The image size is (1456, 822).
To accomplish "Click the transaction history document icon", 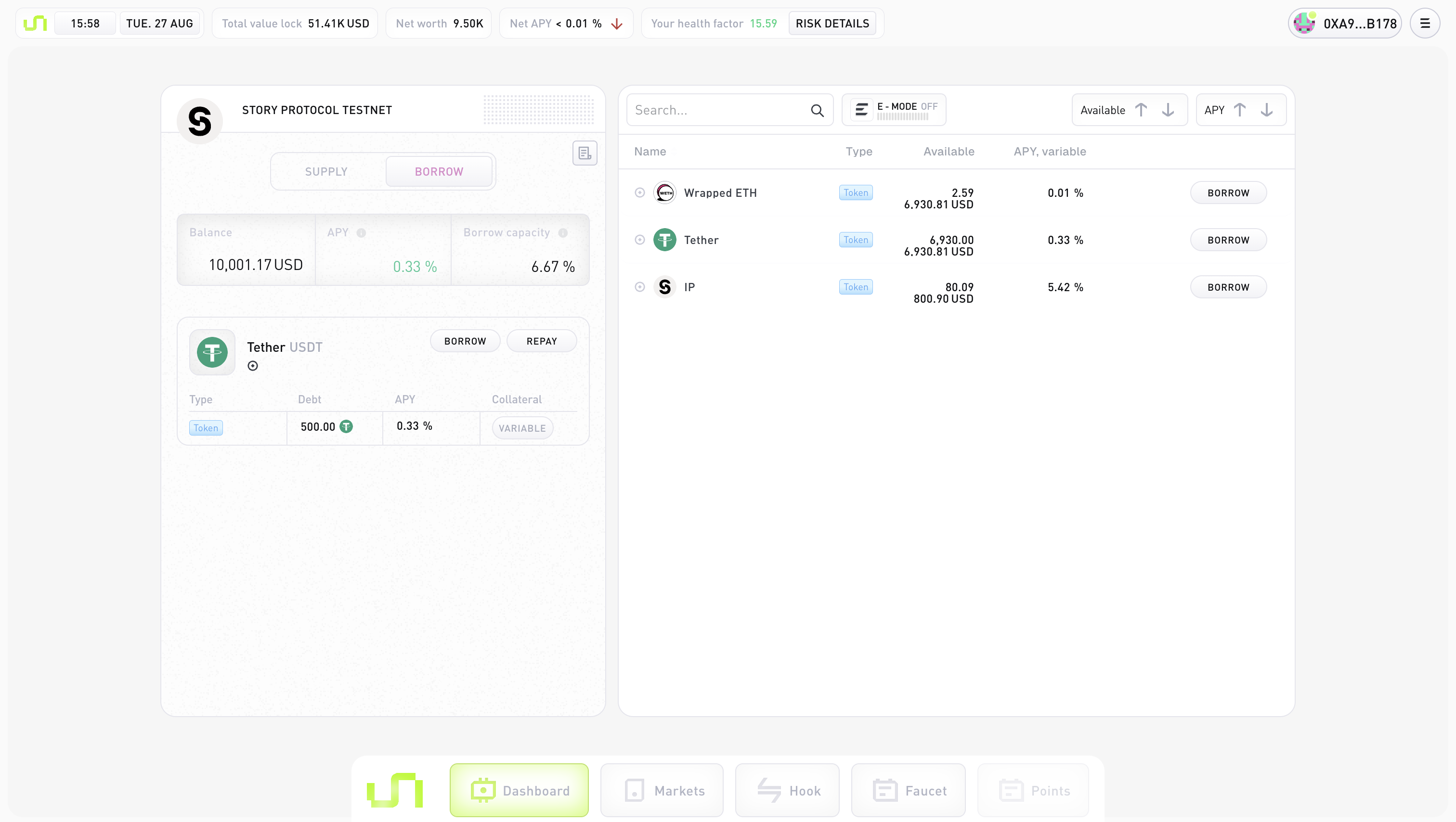I will [x=585, y=153].
